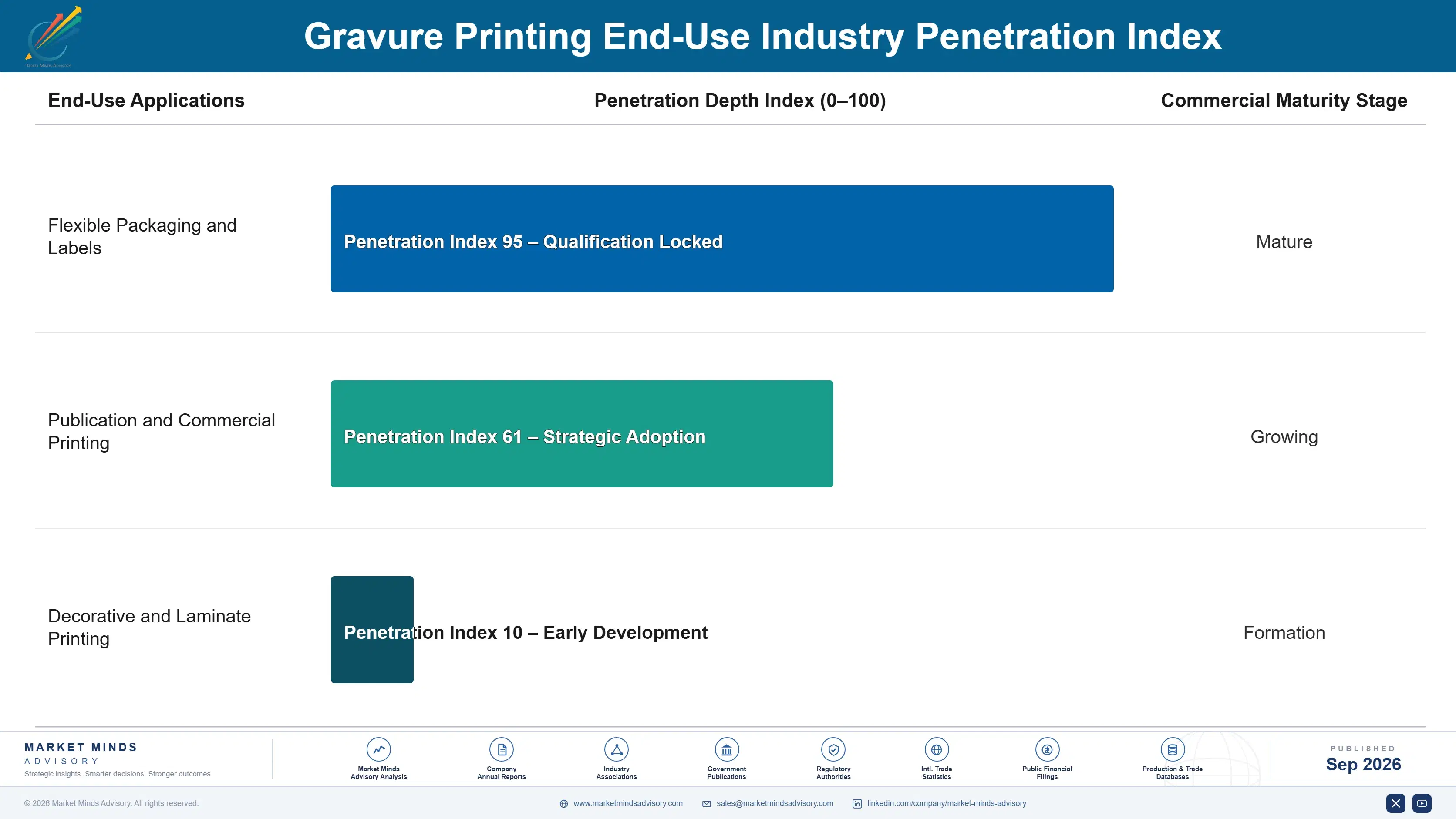
Task: Click the Company Annual Reports icon
Action: tap(501, 749)
